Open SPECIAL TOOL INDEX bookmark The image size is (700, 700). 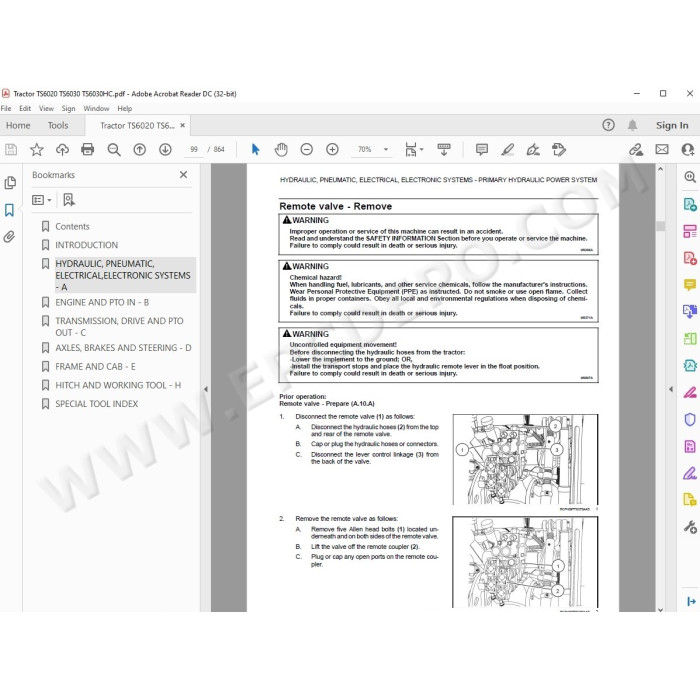pos(96,404)
